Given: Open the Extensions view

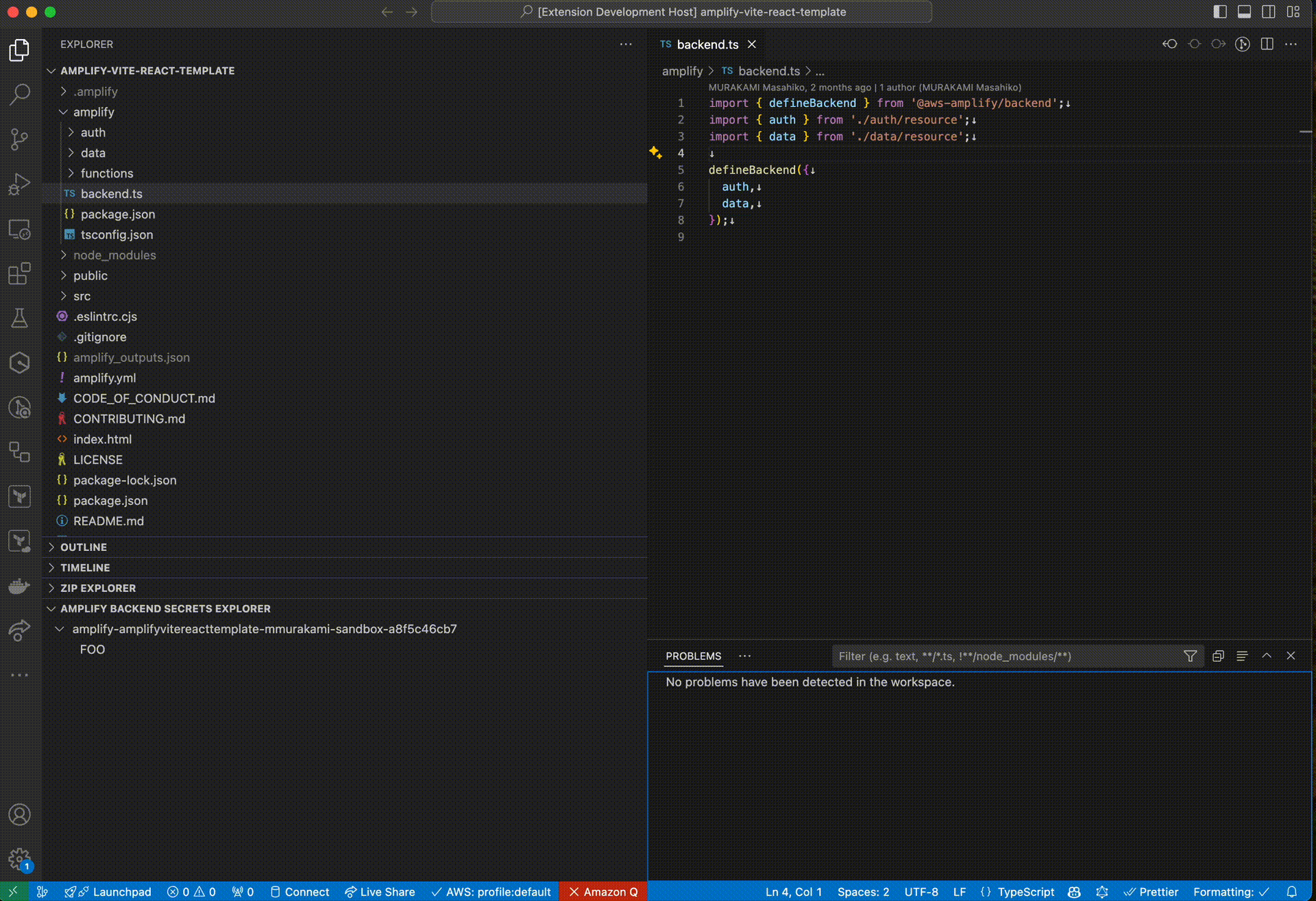Looking at the screenshot, I should (x=20, y=273).
